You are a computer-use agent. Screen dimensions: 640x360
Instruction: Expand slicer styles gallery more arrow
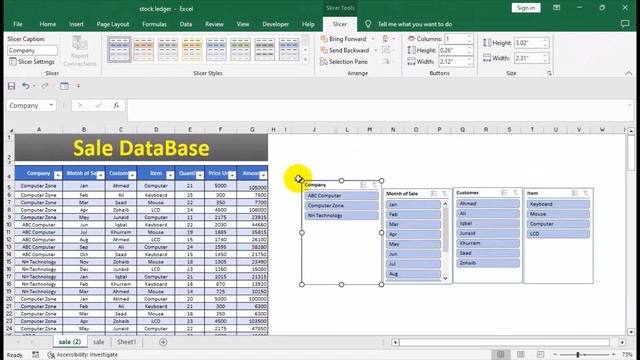(305, 60)
